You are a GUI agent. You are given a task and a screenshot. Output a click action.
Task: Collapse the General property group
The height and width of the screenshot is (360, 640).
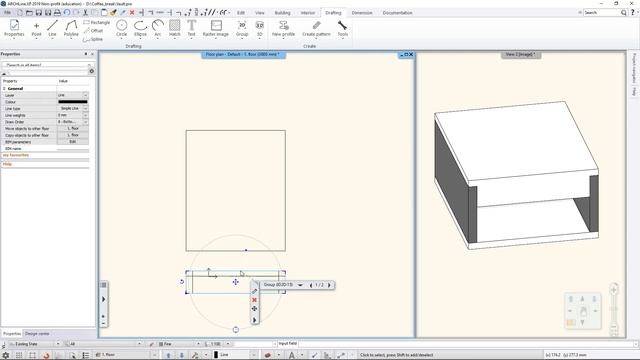pyautogui.click(x=4, y=89)
